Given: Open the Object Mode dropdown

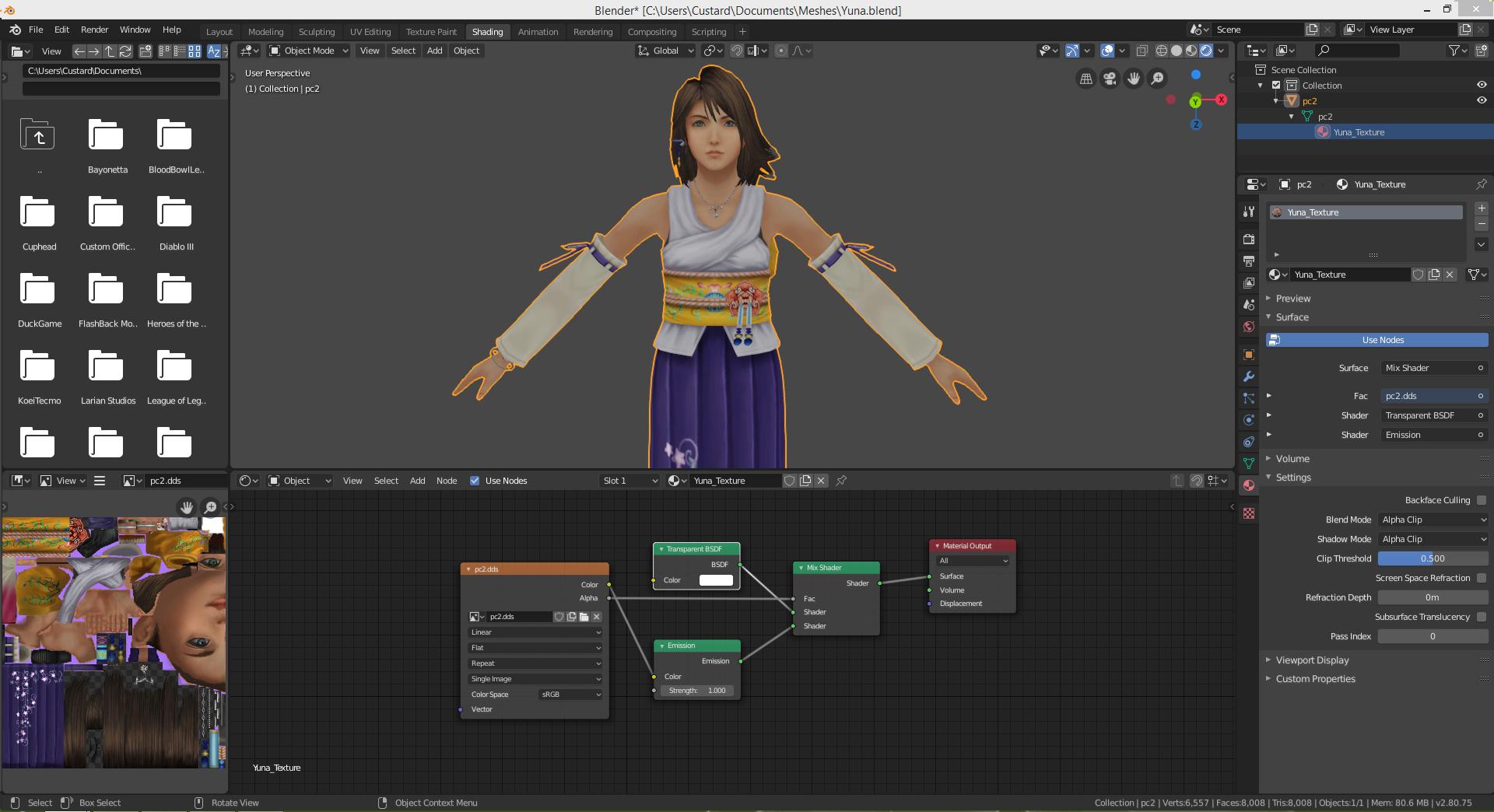Looking at the screenshot, I should (309, 51).
